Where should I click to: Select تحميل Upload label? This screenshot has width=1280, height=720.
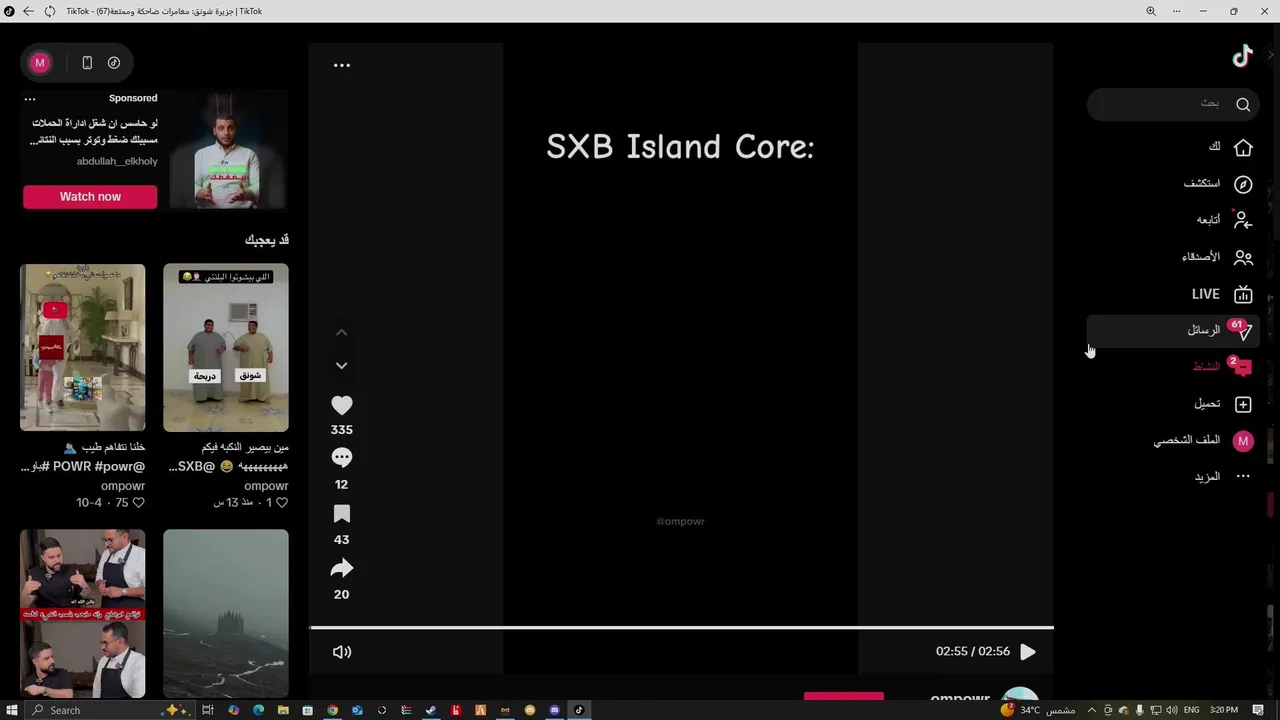pos(1207,404)
